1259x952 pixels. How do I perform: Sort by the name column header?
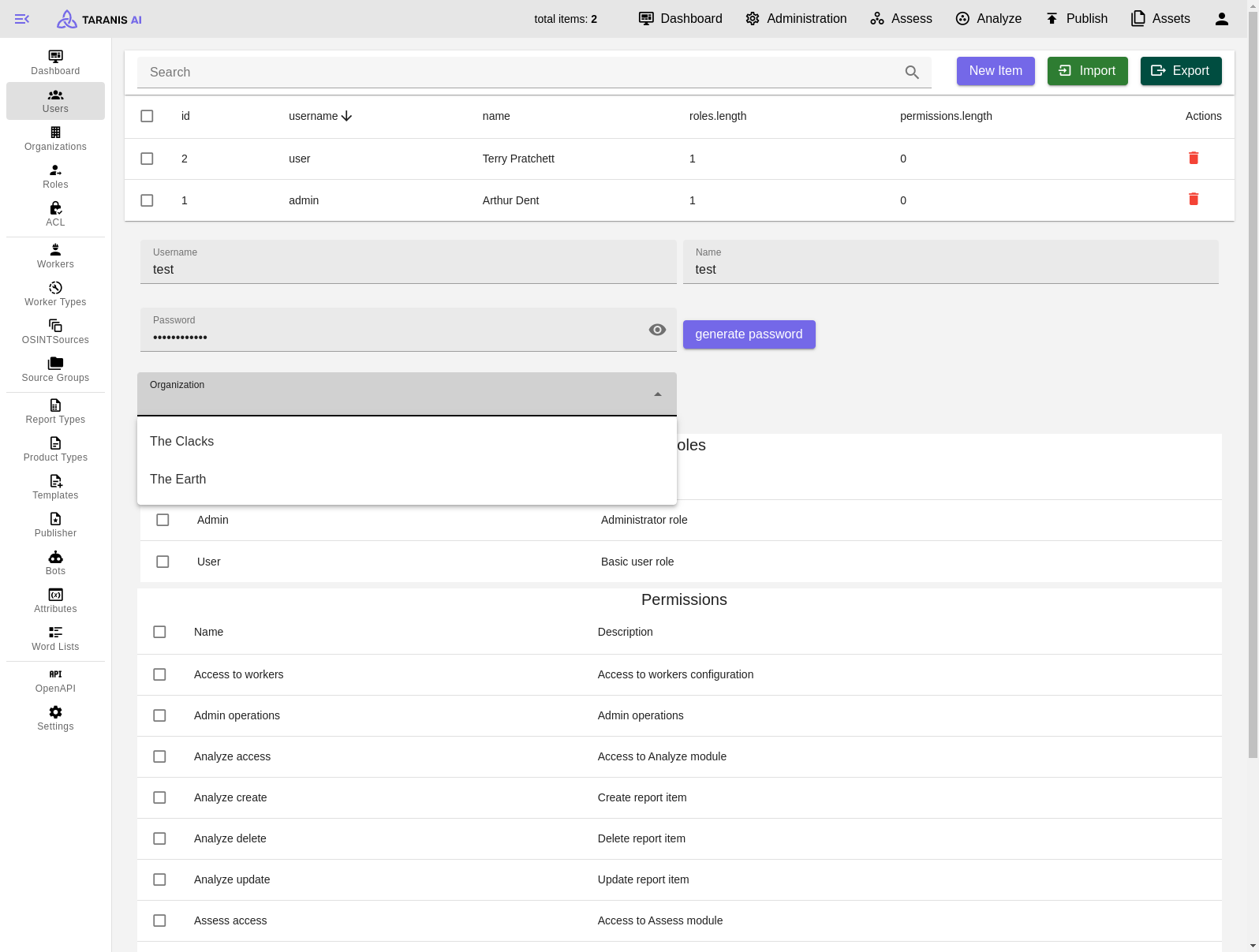click(x=496, y=116)
